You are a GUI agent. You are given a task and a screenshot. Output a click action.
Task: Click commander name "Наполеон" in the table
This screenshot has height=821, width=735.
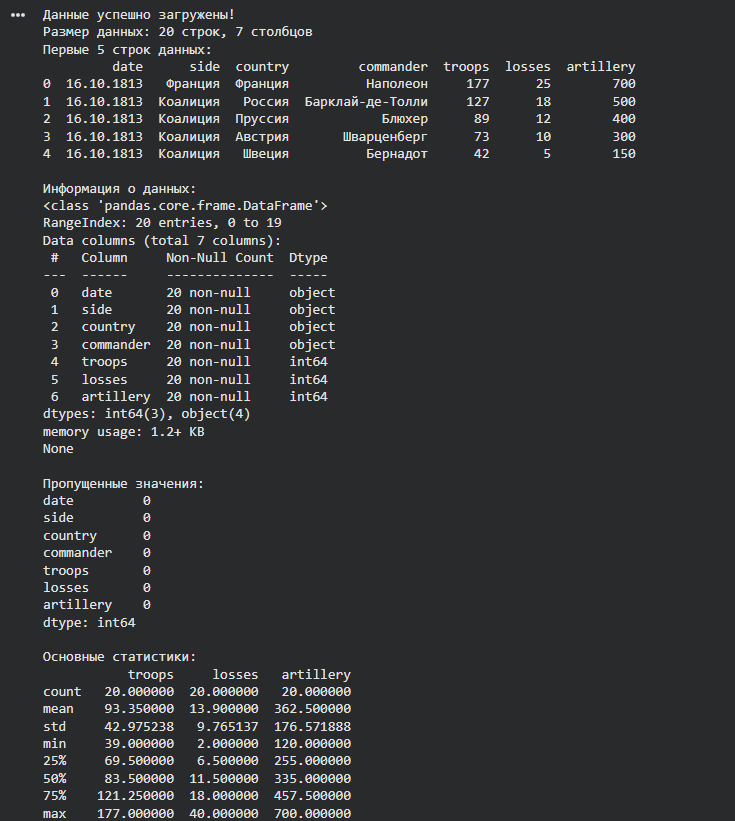[397, 84]
